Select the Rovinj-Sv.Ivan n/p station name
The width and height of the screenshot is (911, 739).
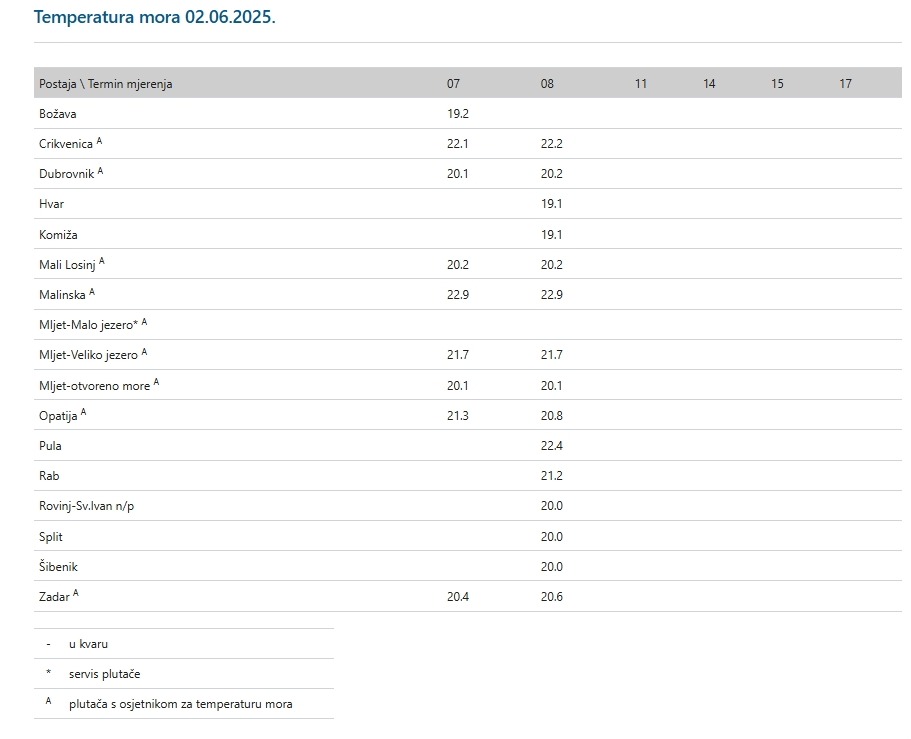tap(86, 506)
